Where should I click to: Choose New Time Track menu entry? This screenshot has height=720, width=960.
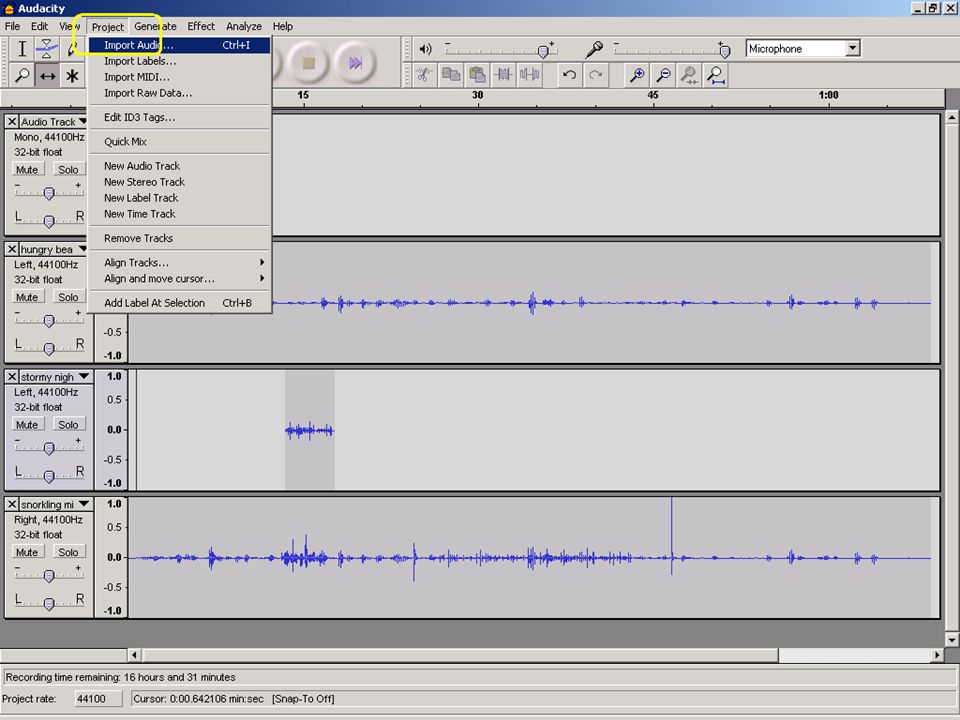(179, 214)
